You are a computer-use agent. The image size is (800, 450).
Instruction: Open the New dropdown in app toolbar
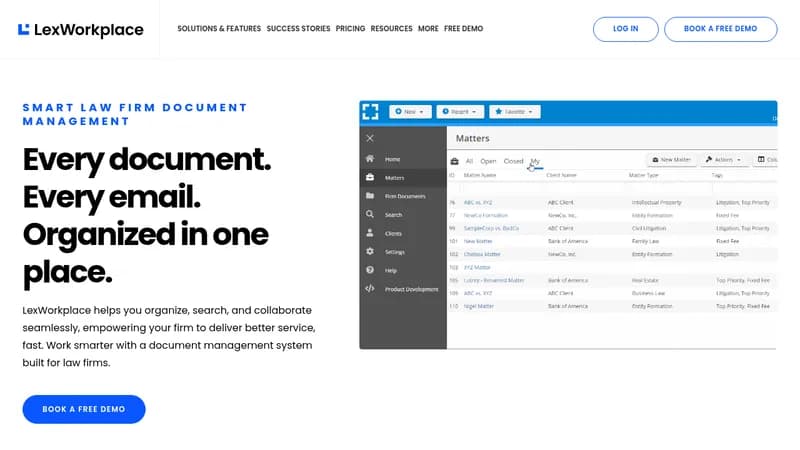point(410,112)
